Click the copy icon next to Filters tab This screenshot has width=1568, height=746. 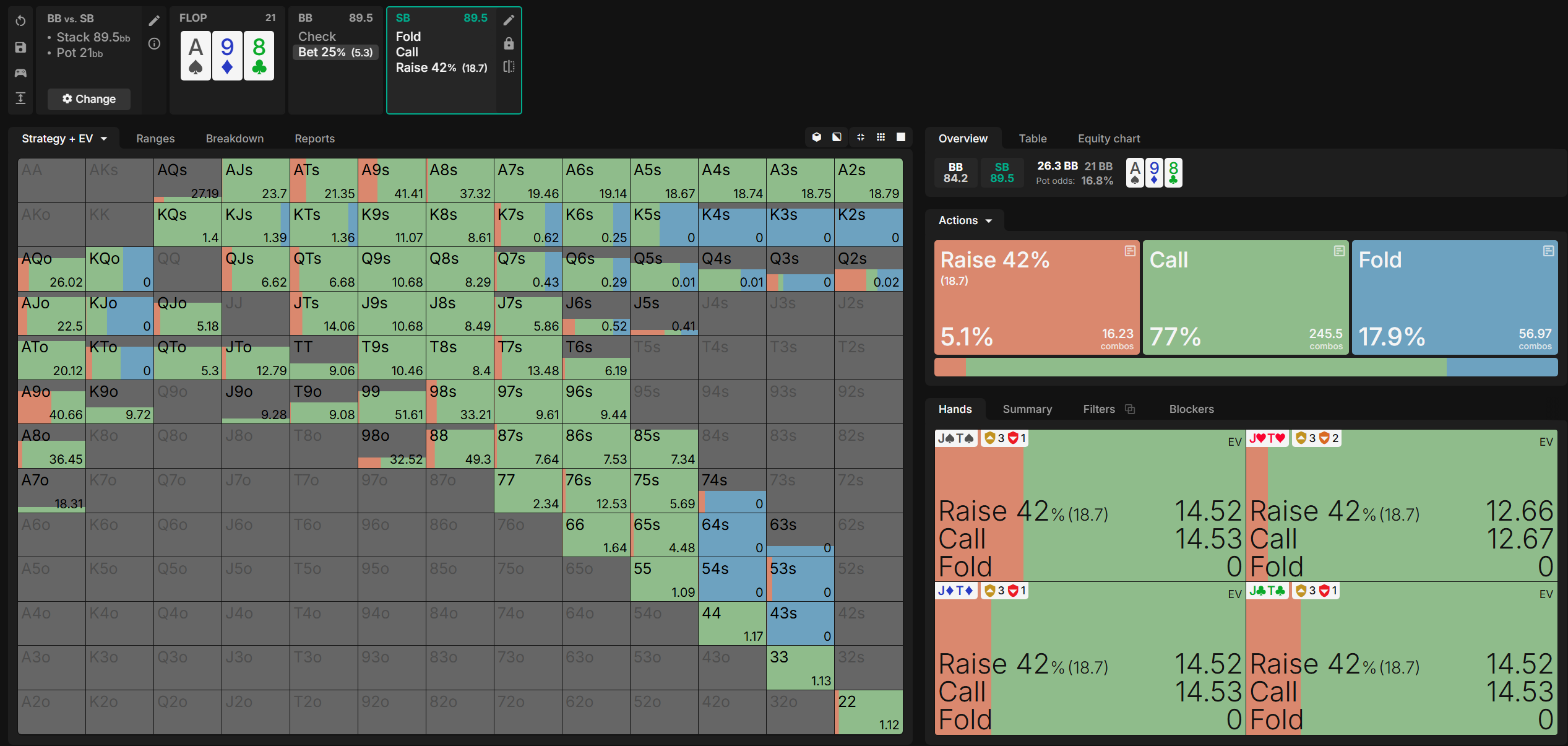pyautogui.click(x=1130, y=409)
